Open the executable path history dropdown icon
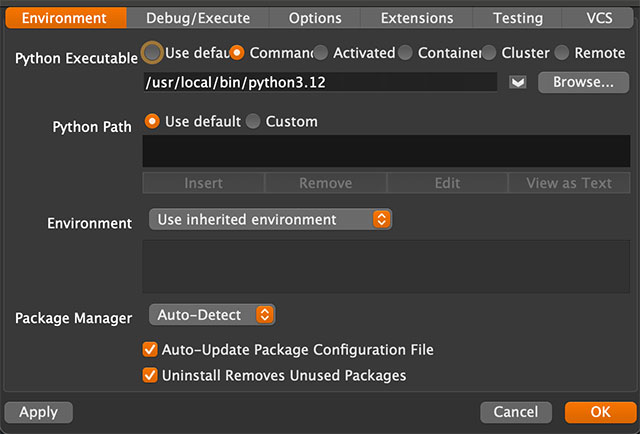Viewport: 640px width, 434px height. (x=518, y=82)
